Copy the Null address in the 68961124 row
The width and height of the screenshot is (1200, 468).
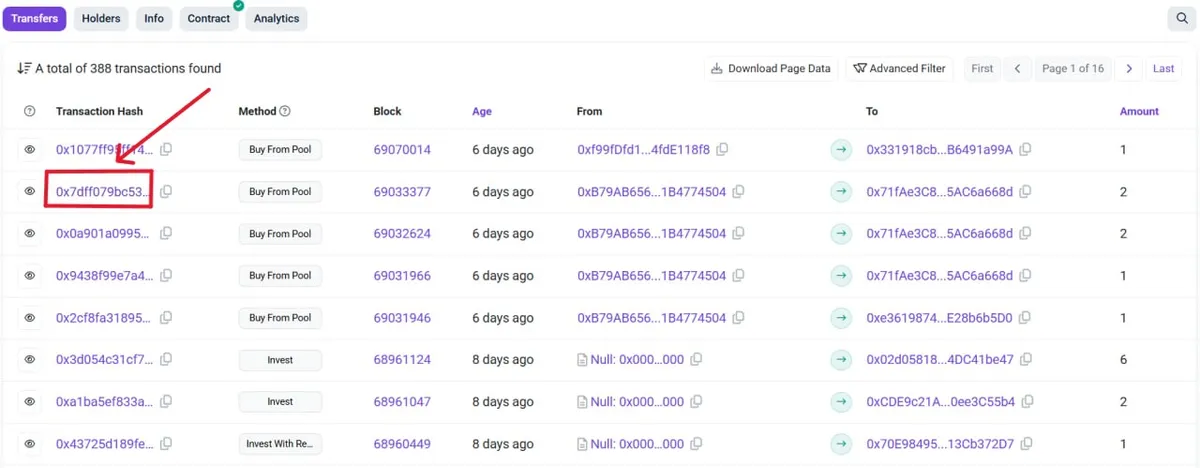click(x=696, y=359)
